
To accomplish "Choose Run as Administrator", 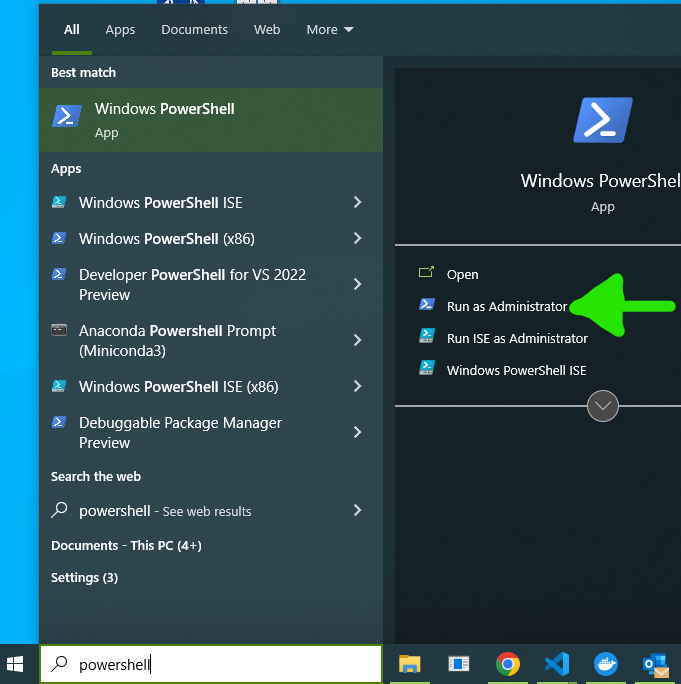I will point(506,306).
